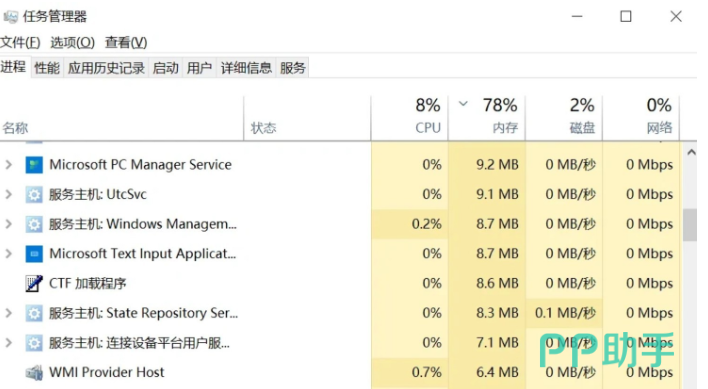Click the vertical scrollbar thumb

coord(689,225)
